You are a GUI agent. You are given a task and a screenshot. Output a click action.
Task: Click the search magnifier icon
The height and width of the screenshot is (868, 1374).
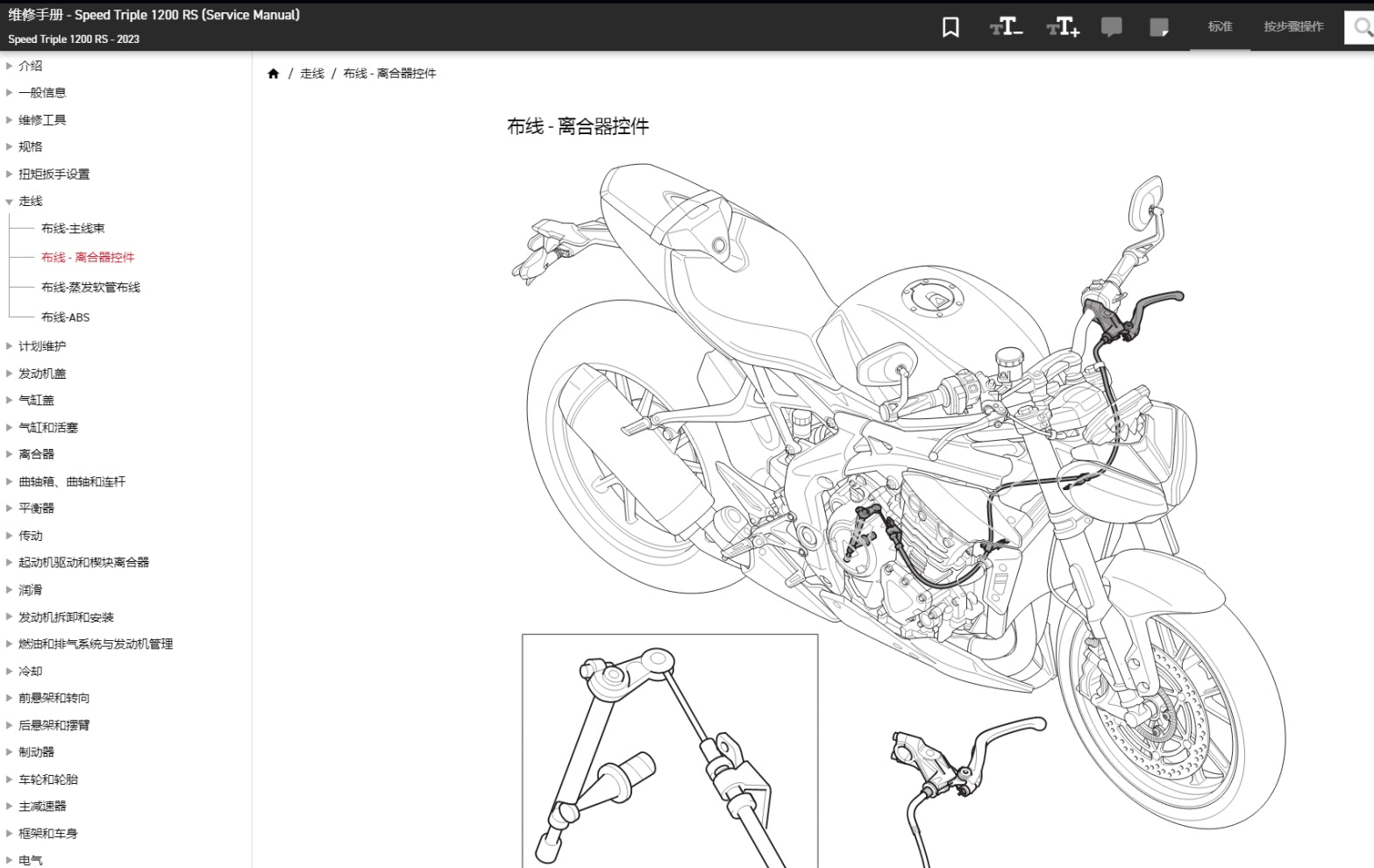coord(1363,27)
